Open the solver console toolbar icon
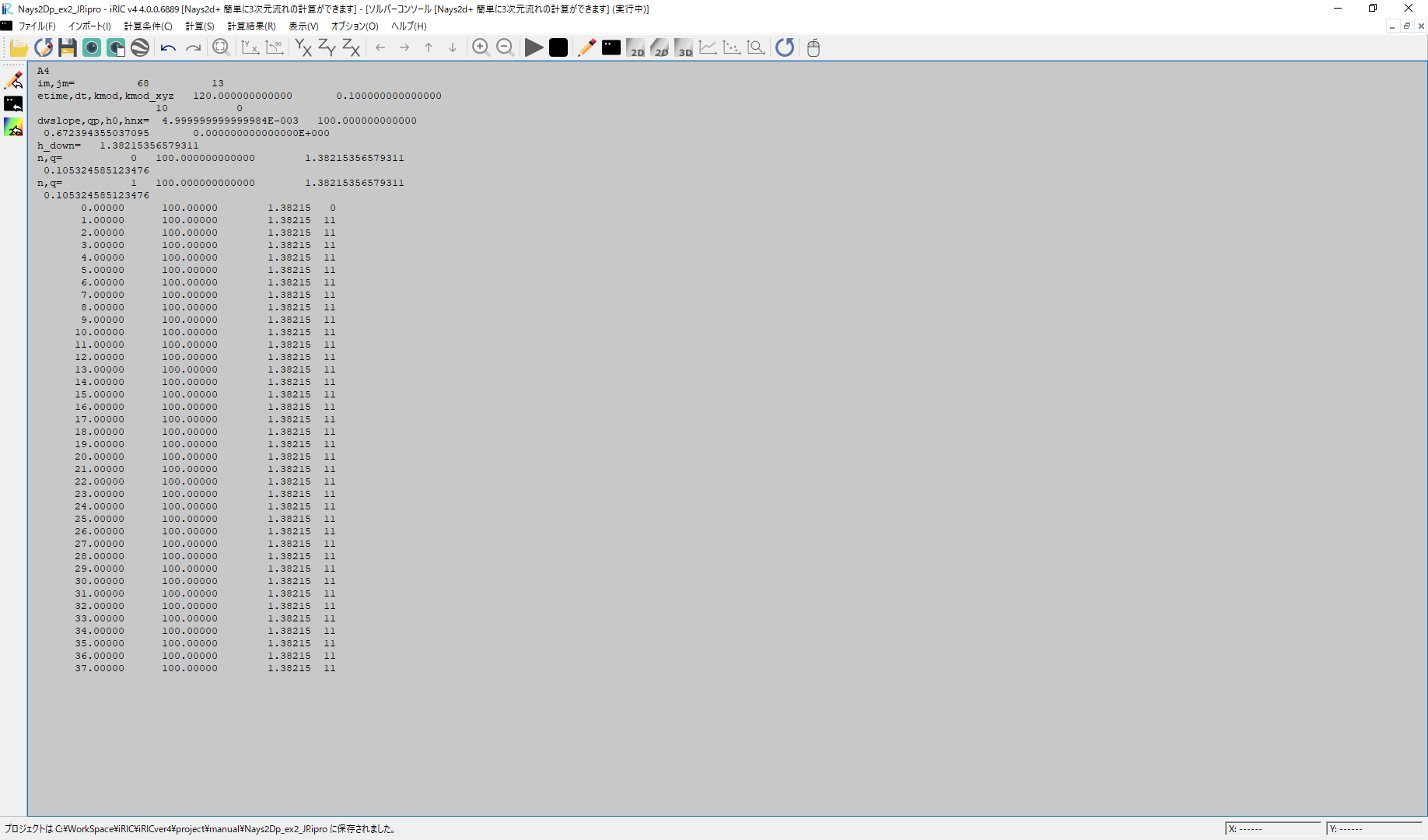 611,48
